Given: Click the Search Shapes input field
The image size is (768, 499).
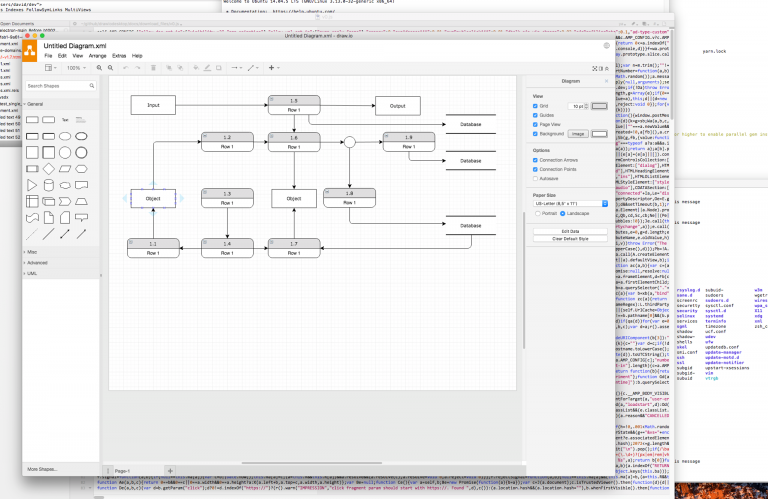Looking at the screenshot, I should [x=60, y=86].
